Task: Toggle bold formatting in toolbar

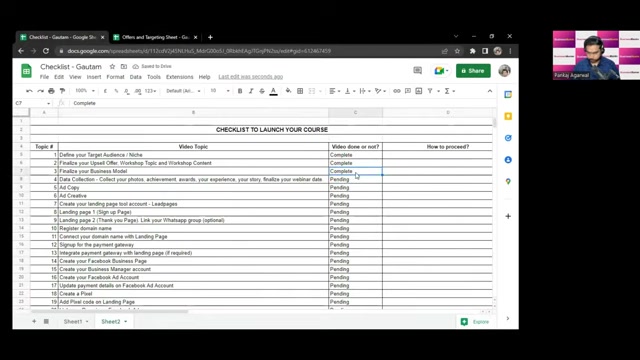Action: click(240, 91)
